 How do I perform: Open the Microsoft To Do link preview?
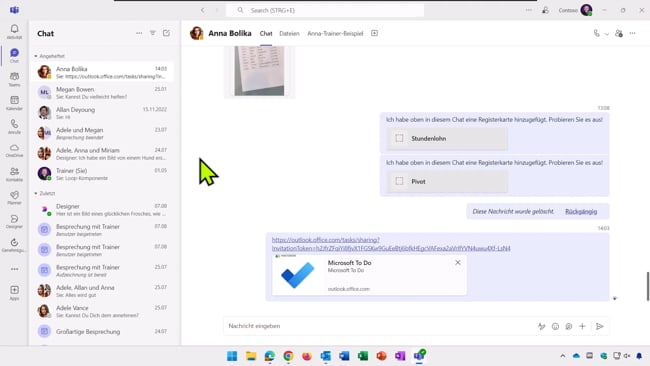point(369,275)
